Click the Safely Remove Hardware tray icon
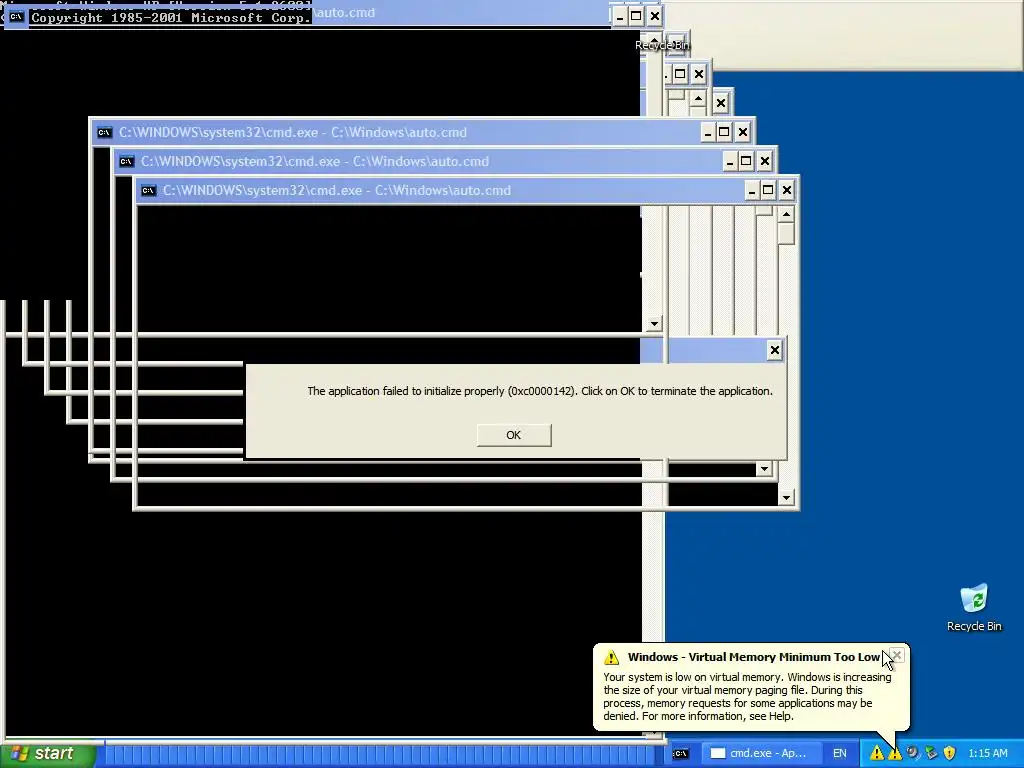This screenshot has width=1024, height=768. point(931,753)
